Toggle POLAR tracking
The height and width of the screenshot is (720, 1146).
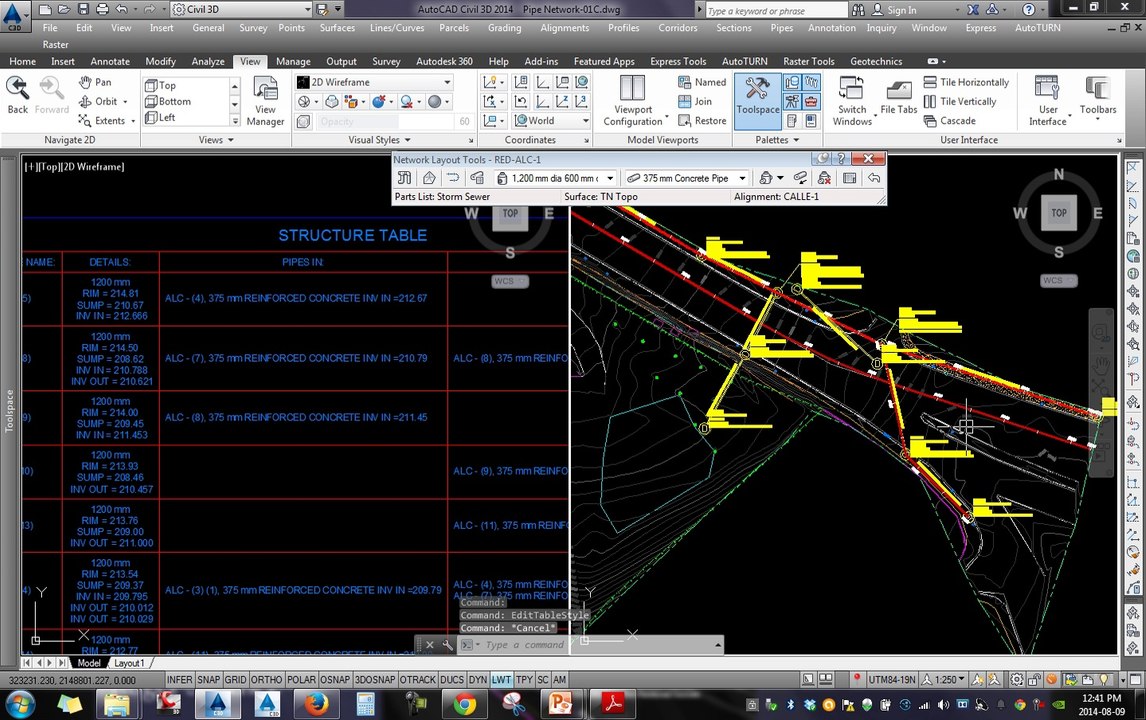click(301, 679)
